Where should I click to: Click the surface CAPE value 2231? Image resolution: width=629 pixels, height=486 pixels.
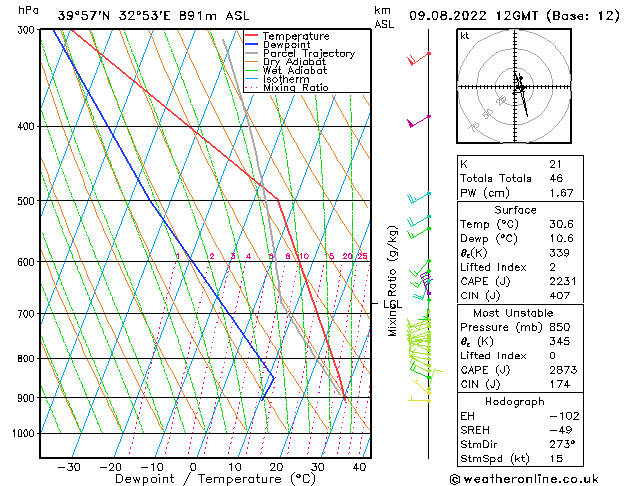click(563, 281)
